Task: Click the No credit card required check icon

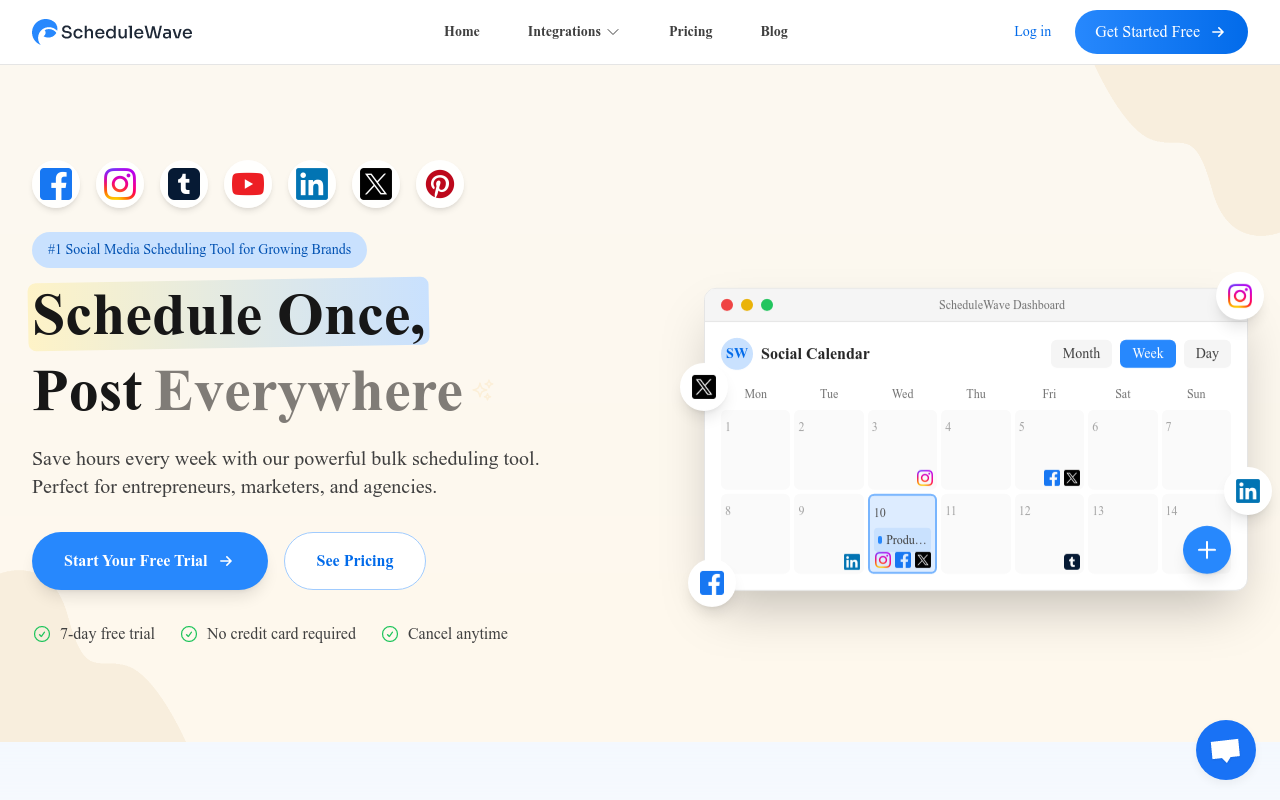Action: point(189,634)
